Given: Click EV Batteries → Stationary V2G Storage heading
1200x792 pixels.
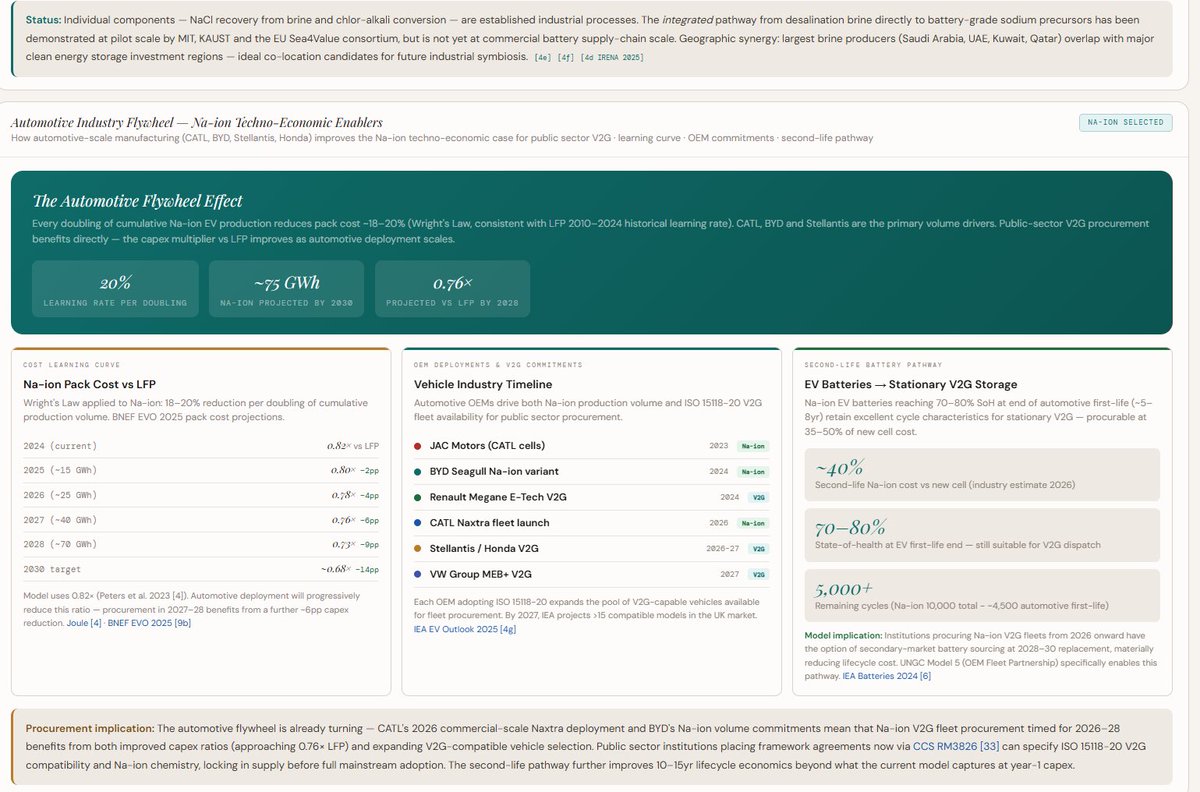Looking at the screenshot, I should point(911,384).
